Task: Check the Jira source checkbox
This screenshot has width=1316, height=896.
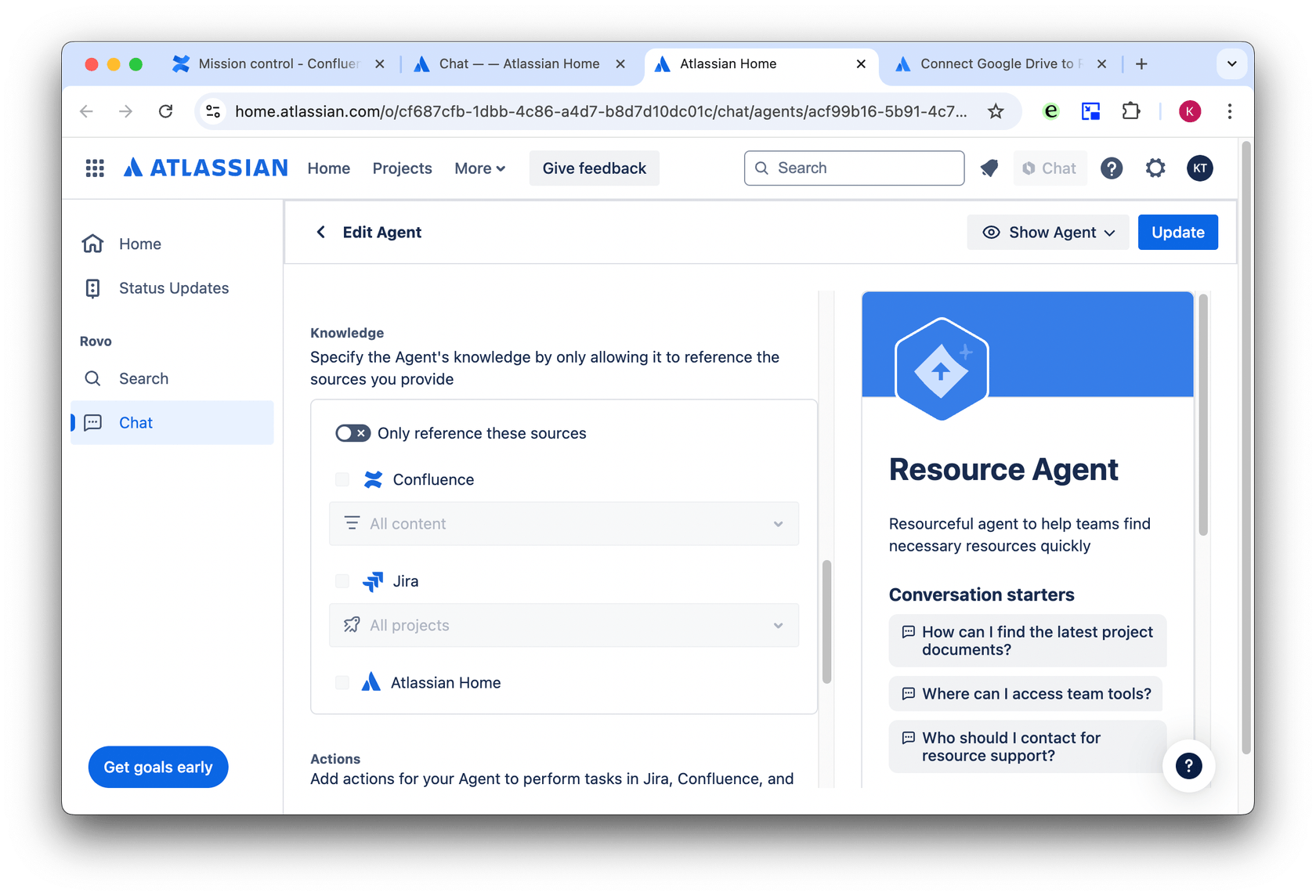Action: [x=342, y=581]
